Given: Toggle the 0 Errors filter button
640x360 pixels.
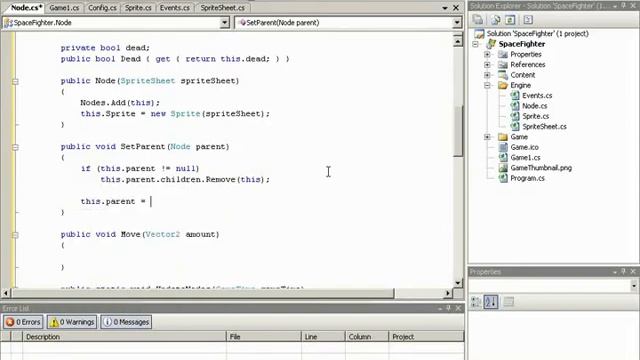Looking at the screenshot, I should click(x=23, y=322).
